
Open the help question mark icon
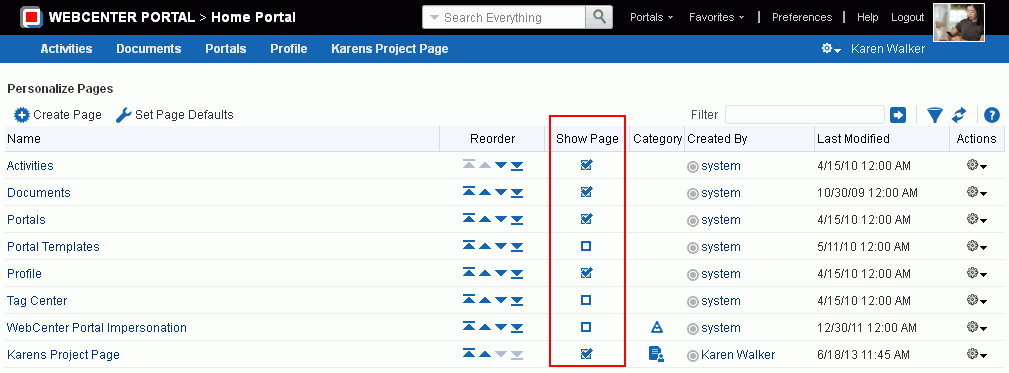[x=992, y=115]
